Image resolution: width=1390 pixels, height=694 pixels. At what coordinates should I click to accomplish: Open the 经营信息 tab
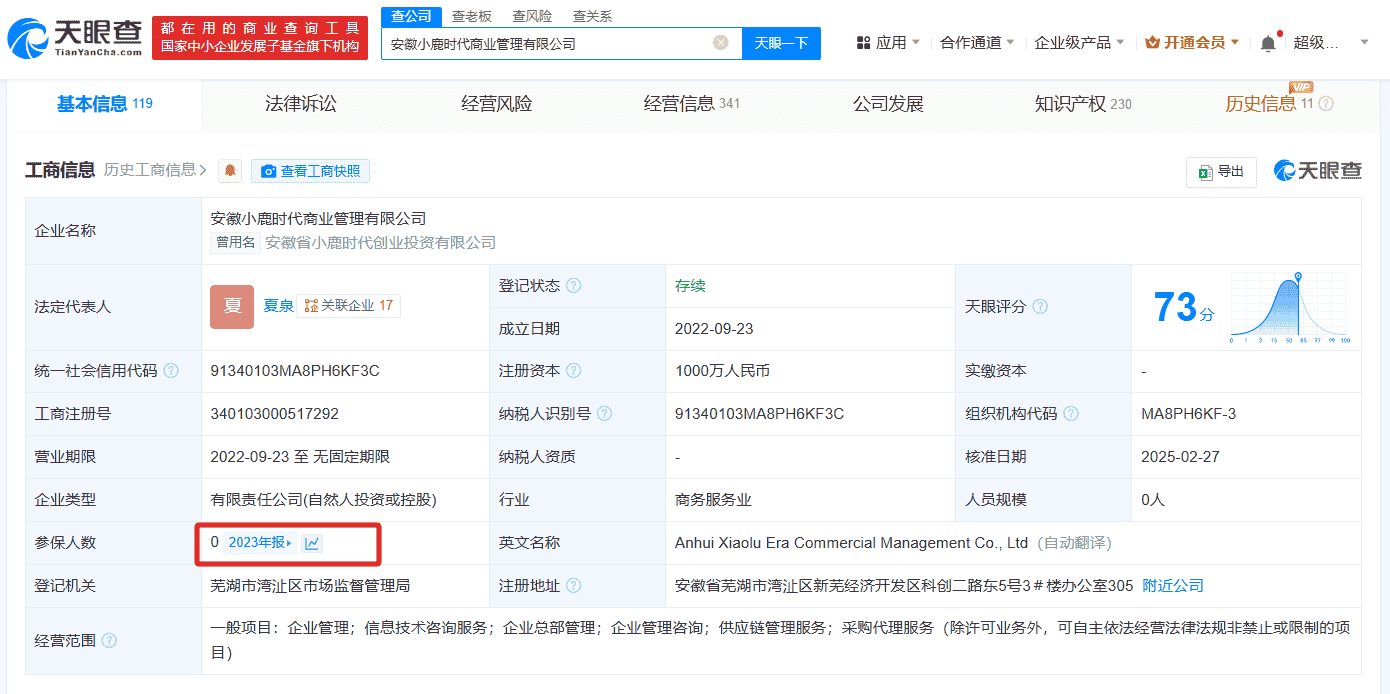[691, 103]
